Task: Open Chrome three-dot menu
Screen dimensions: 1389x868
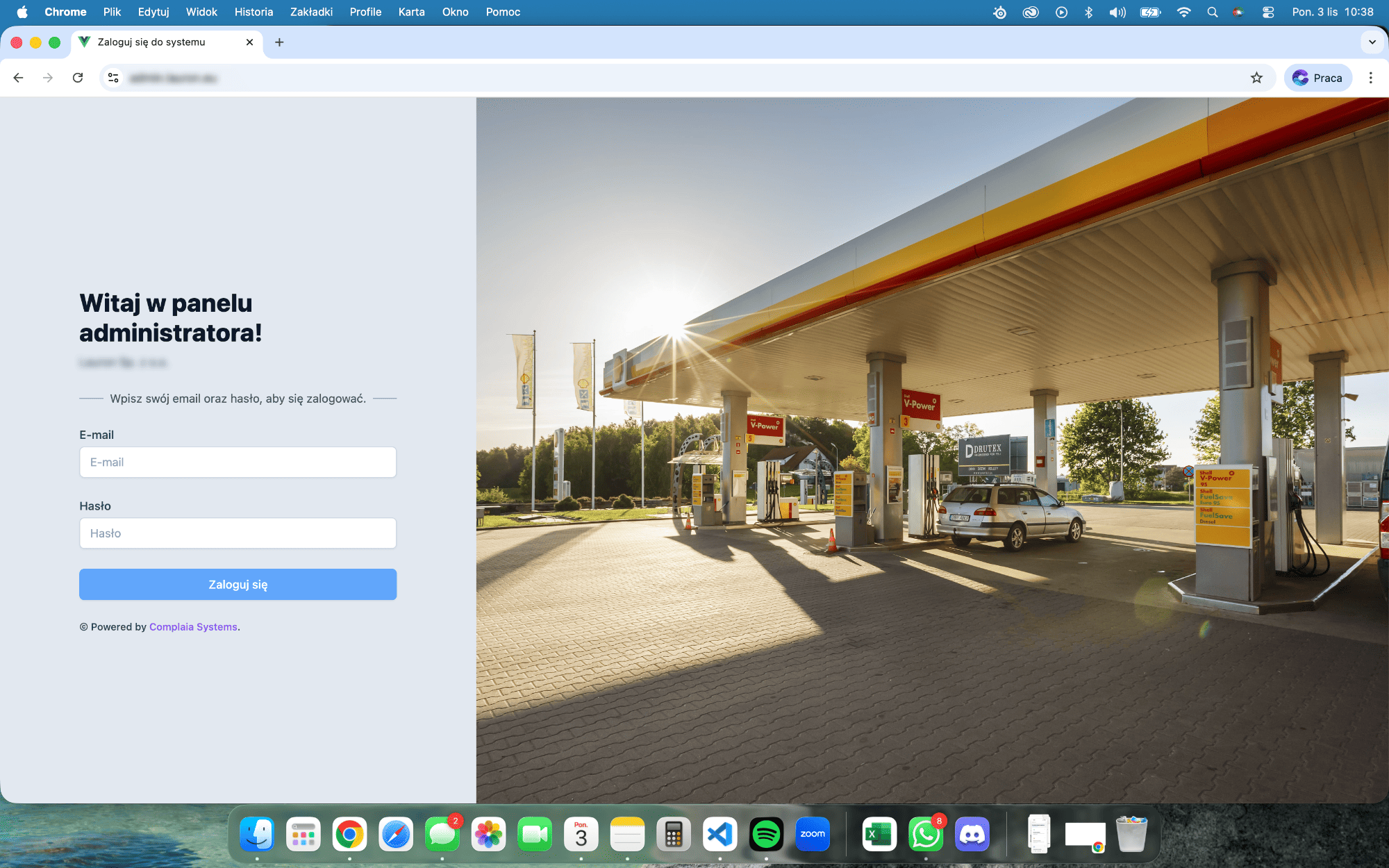Action: (x=1370, y=78)
